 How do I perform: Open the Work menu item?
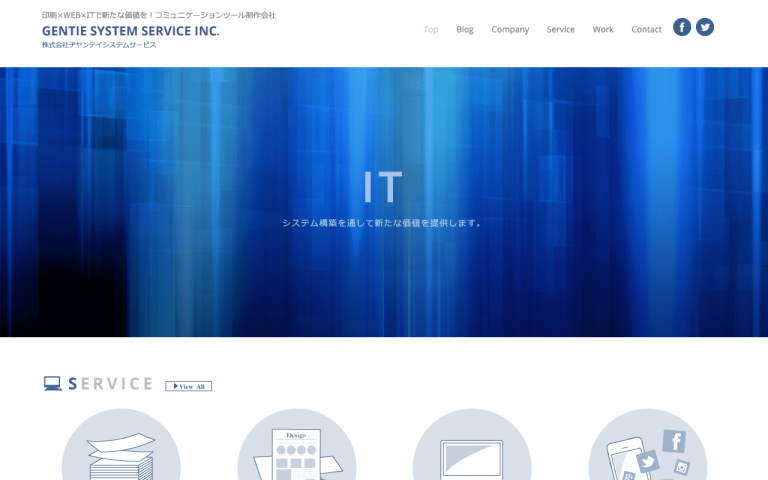coord(603,29)
